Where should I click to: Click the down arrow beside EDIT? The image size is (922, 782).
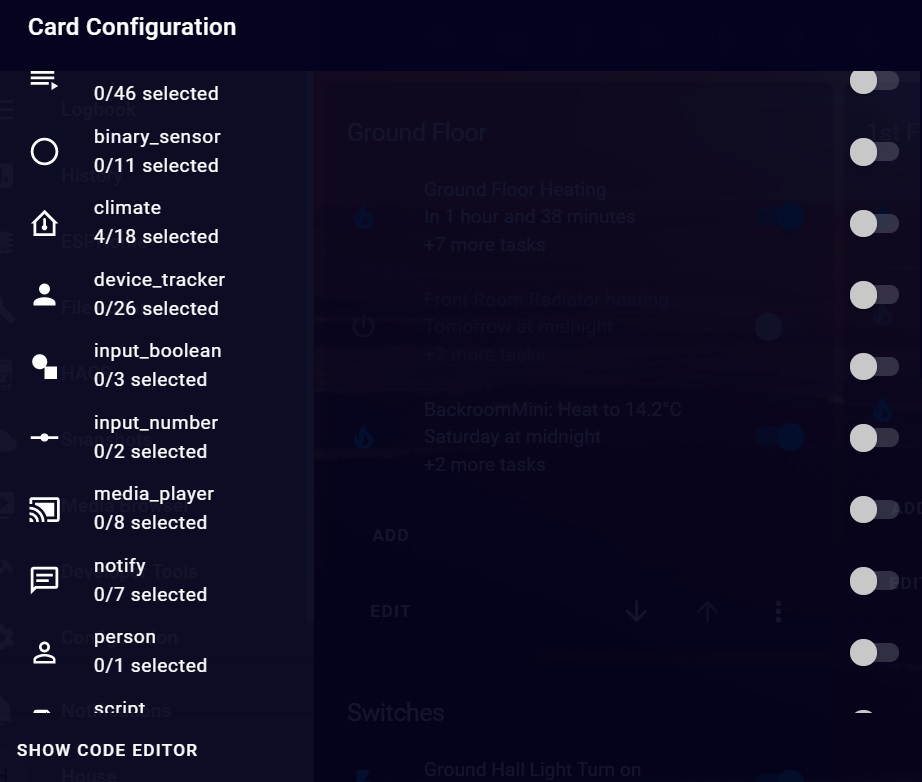pyautogui.click(x=637, y=611)
